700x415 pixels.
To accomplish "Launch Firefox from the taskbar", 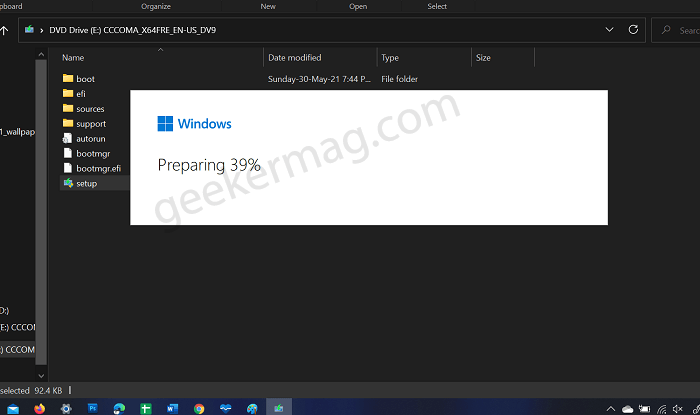I will pyautogui.click(x=39, y=408).
